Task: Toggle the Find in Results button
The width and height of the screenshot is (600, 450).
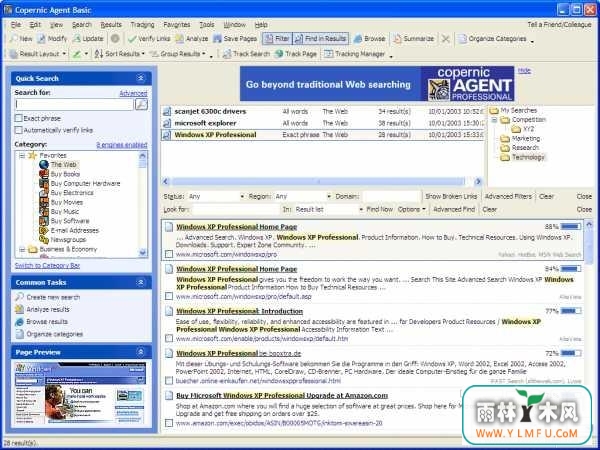Action: [321, 39]
